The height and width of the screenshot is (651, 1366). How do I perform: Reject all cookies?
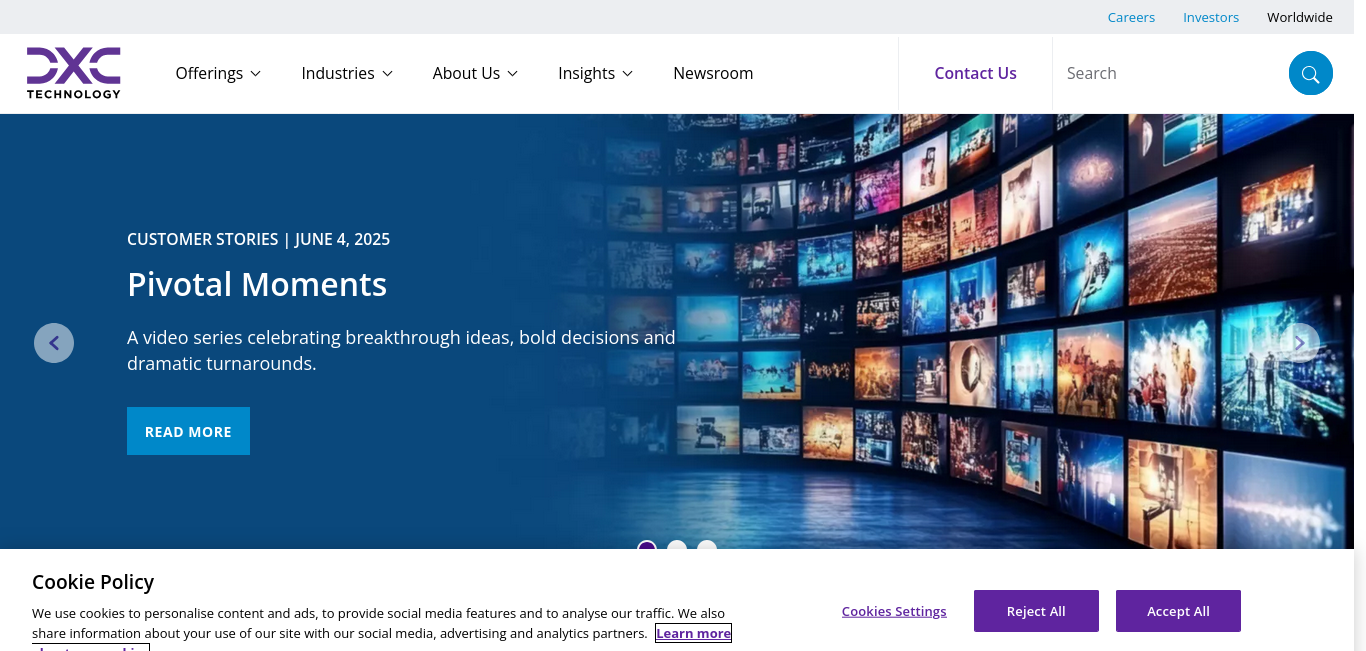(1036, 611)
